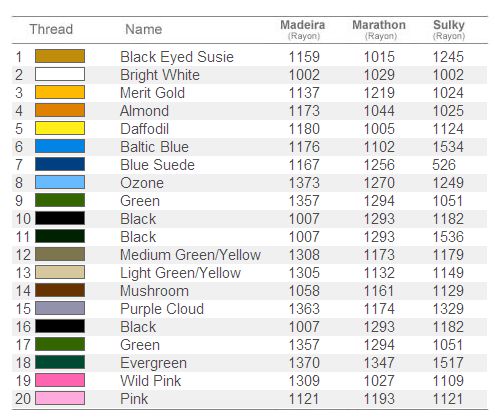This screenshot has width=500, height=420.
Task: Click the Baltic Blue color swatch
Action: [60, 146]
